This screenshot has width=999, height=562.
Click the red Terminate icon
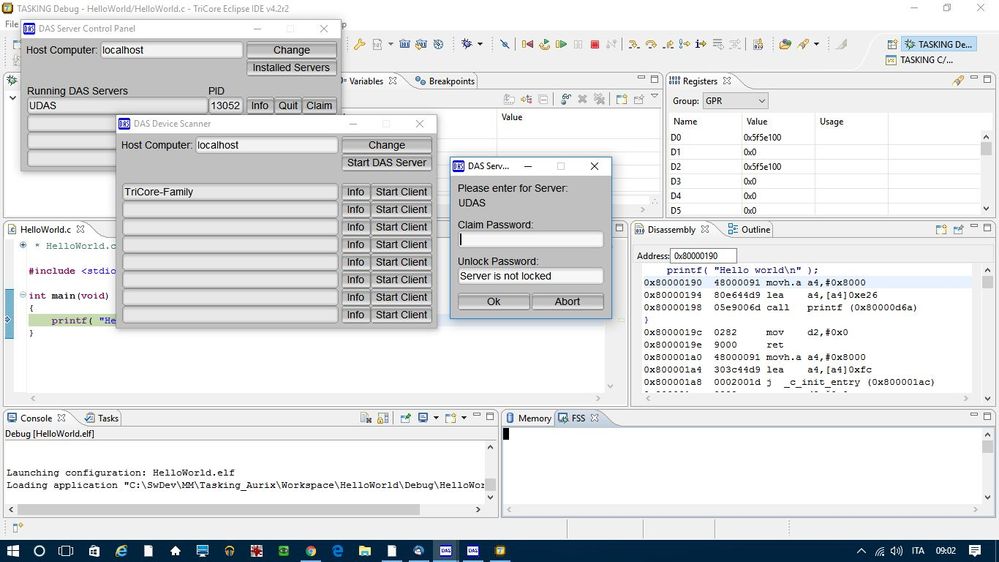pos(594,44)
